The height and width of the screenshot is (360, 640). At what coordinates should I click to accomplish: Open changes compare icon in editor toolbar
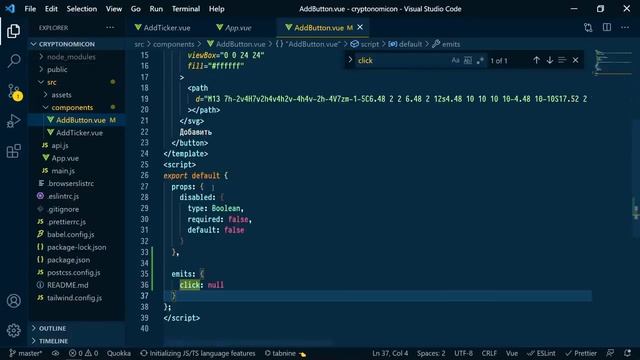588,27
